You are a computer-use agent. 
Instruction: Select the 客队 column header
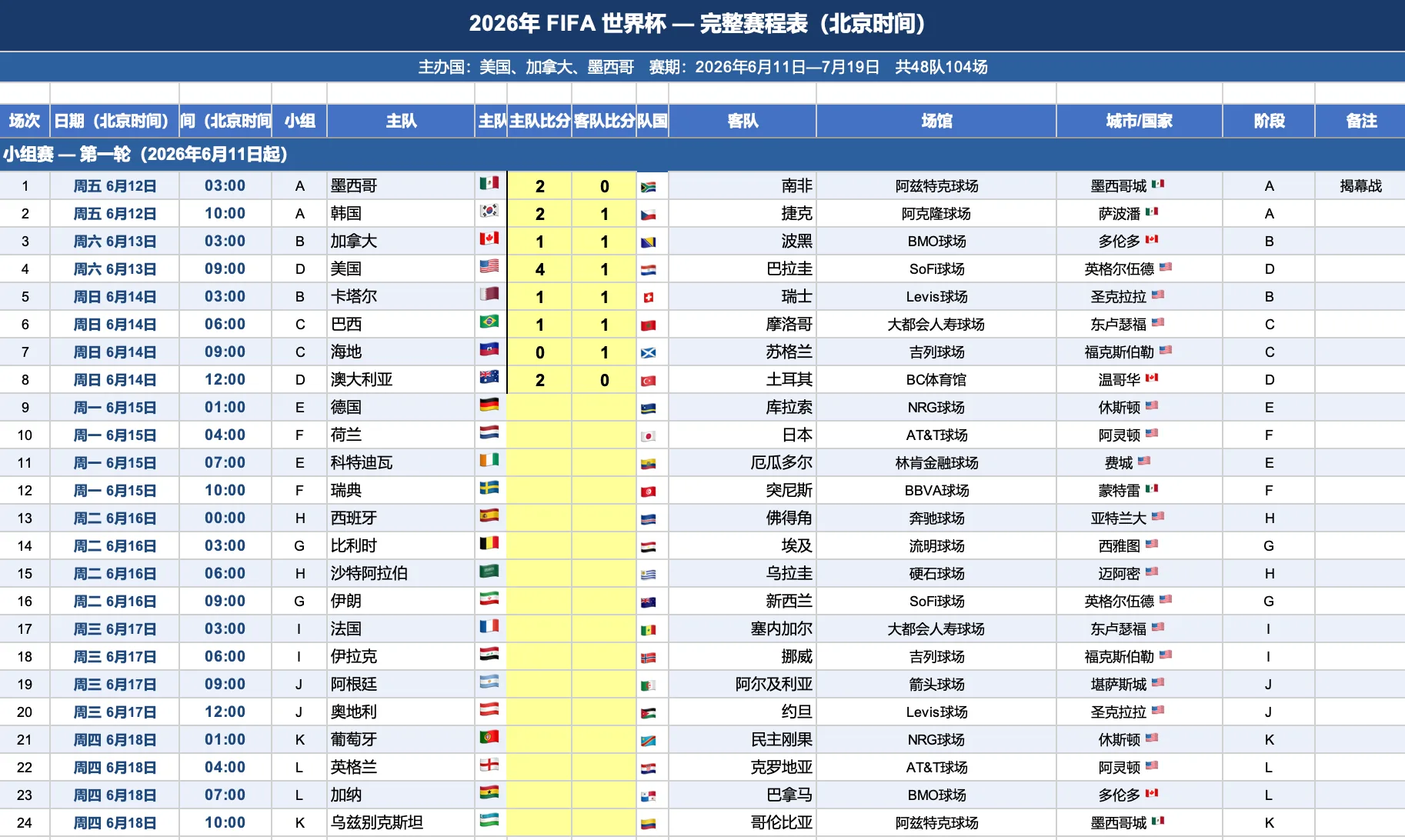(x=743, y=121)
